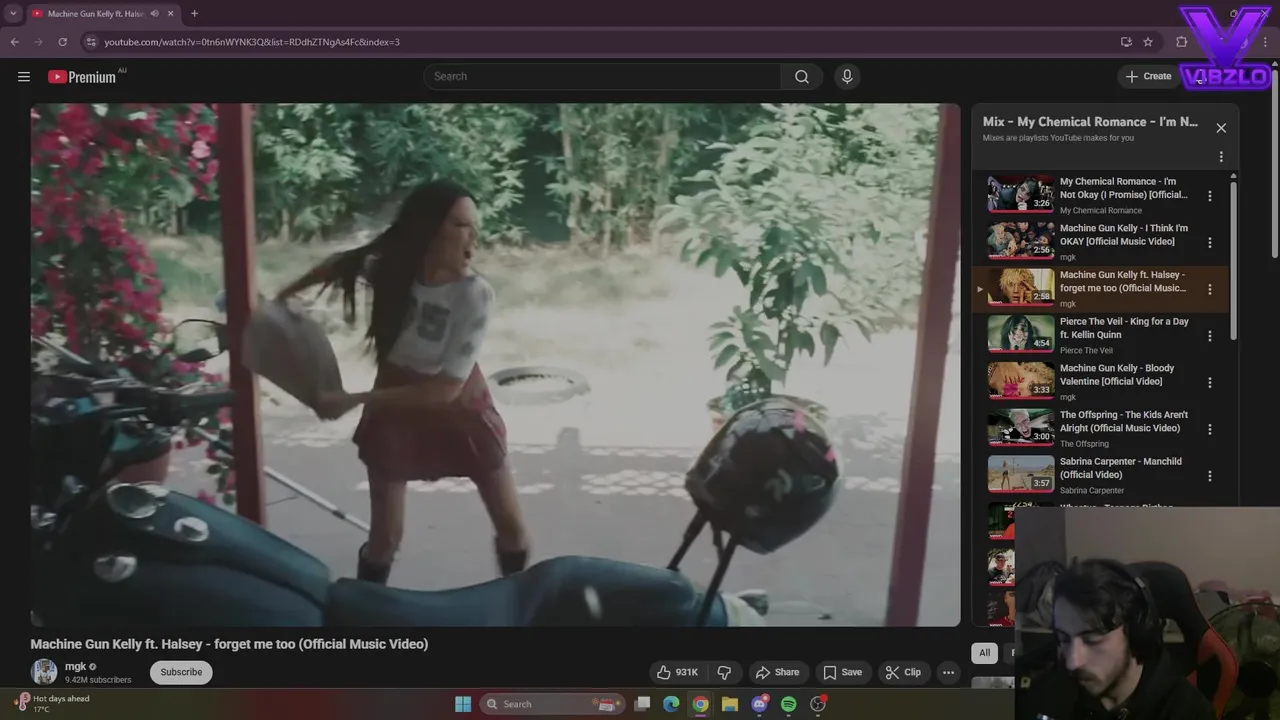The height and width of the screenshot is (720, 1280).
Task: Focus the YouTube search input field
Action: [x=602, y=76]
